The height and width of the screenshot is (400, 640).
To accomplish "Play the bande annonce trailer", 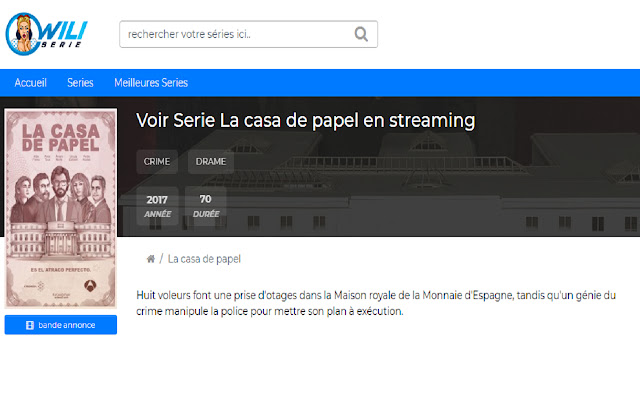I will click(61, 325).
